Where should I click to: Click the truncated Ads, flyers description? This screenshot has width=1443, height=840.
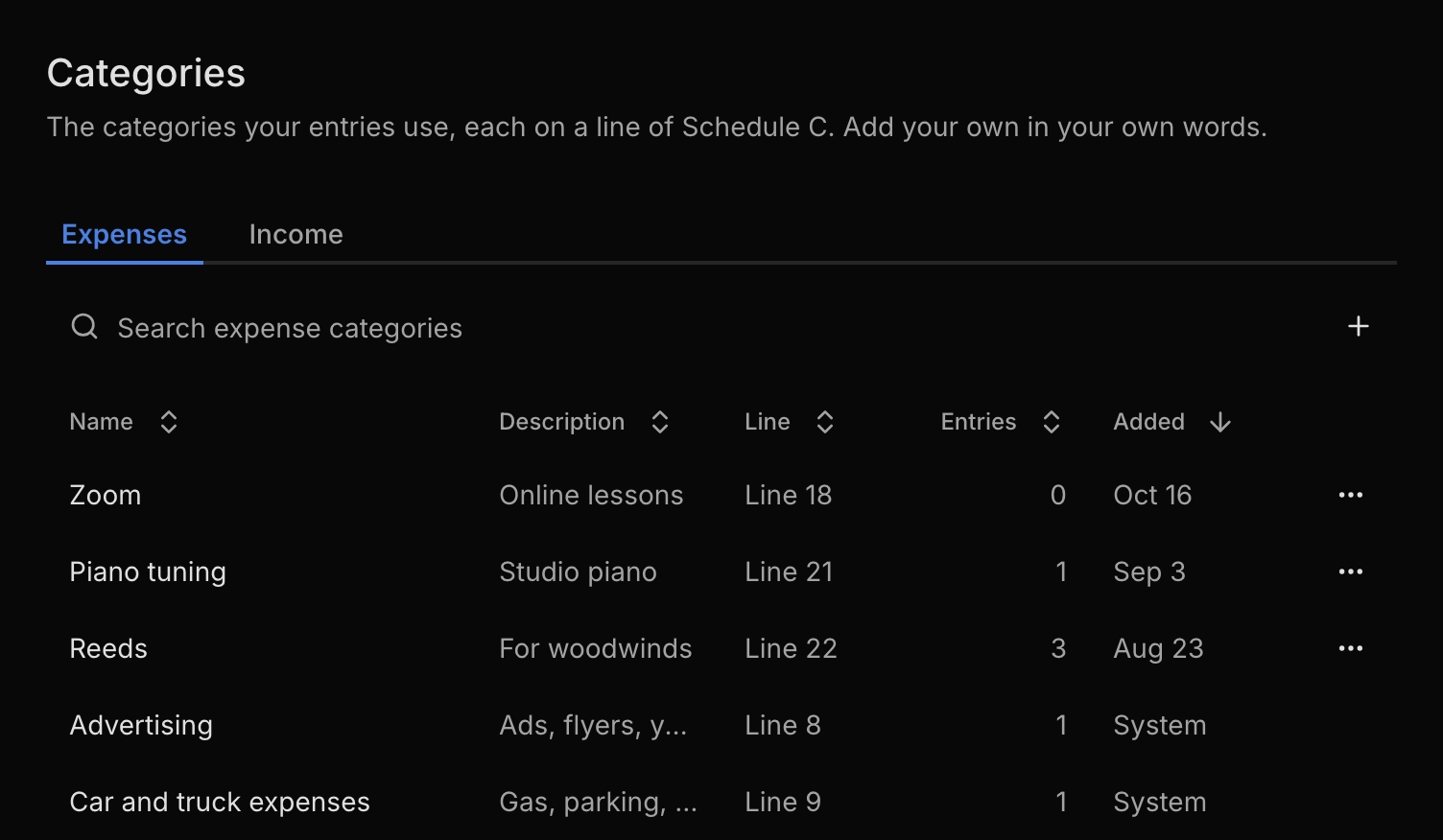pos(593,726)
